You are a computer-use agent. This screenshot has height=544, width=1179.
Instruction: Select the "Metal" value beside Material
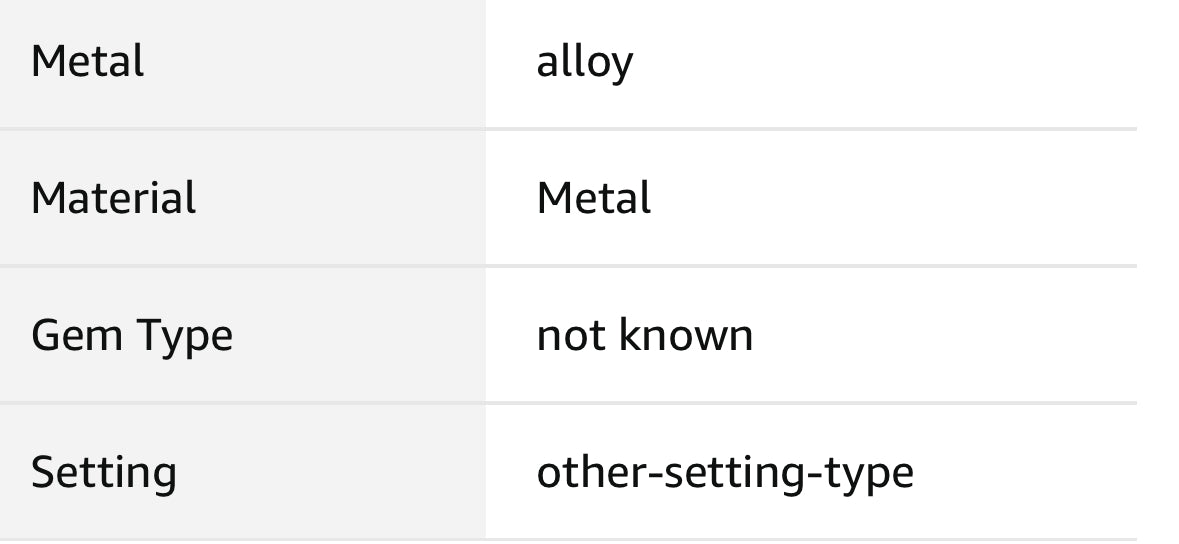594,198
